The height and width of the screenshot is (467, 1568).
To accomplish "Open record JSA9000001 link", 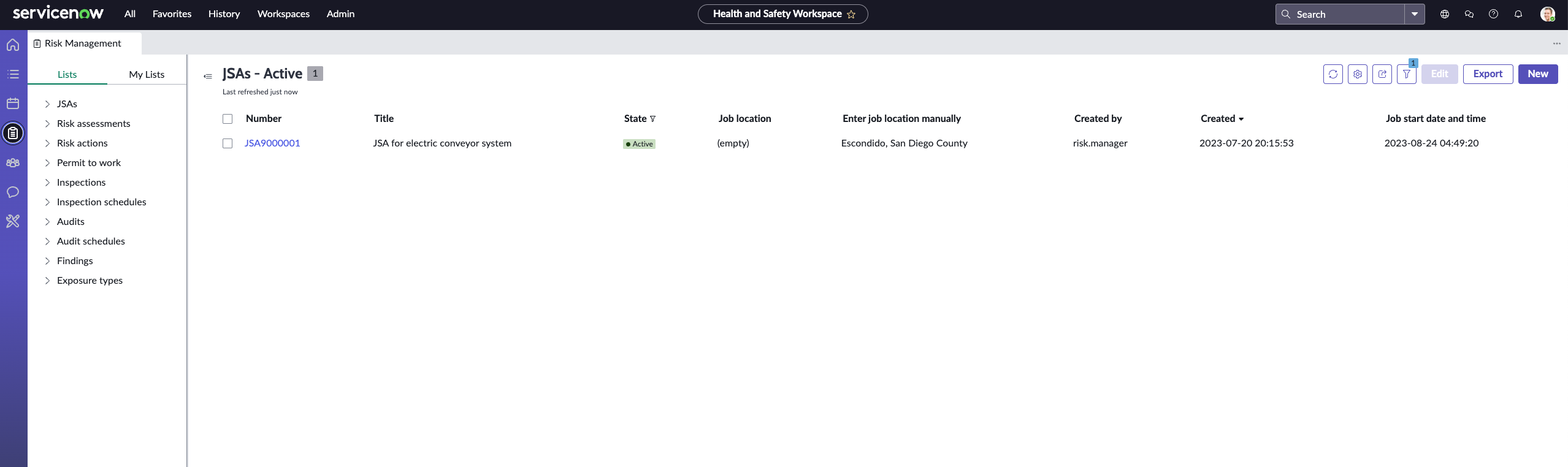I will coord(272,143).
